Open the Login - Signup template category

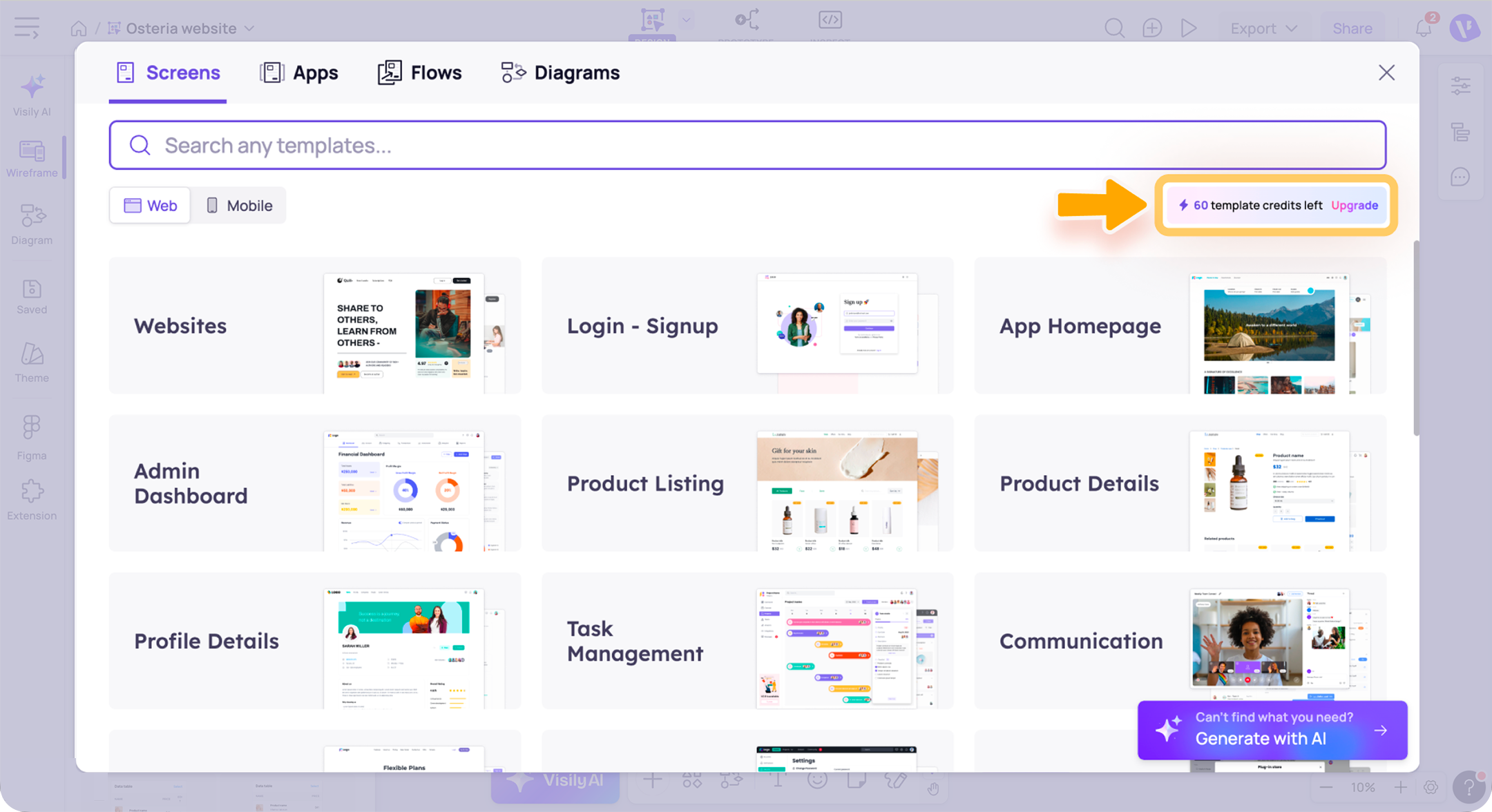coord(747,326)
